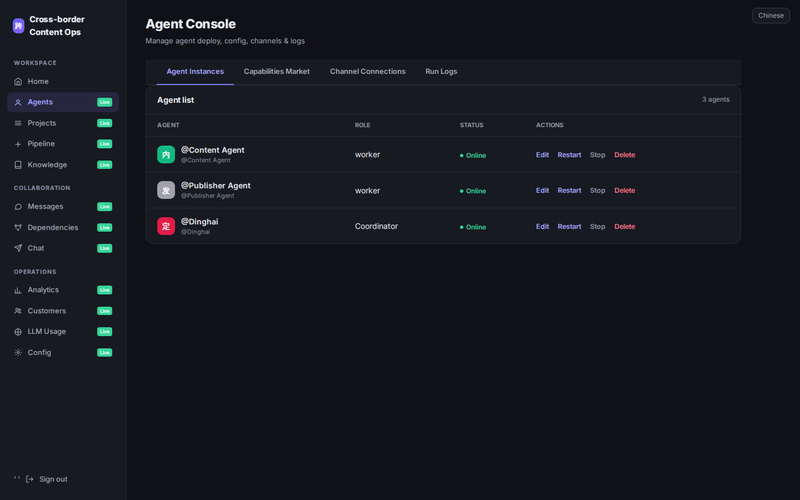The width and height of the screenshot is (800, 500).
Task: Click the Agent list heading
Action: click(176, 100)
